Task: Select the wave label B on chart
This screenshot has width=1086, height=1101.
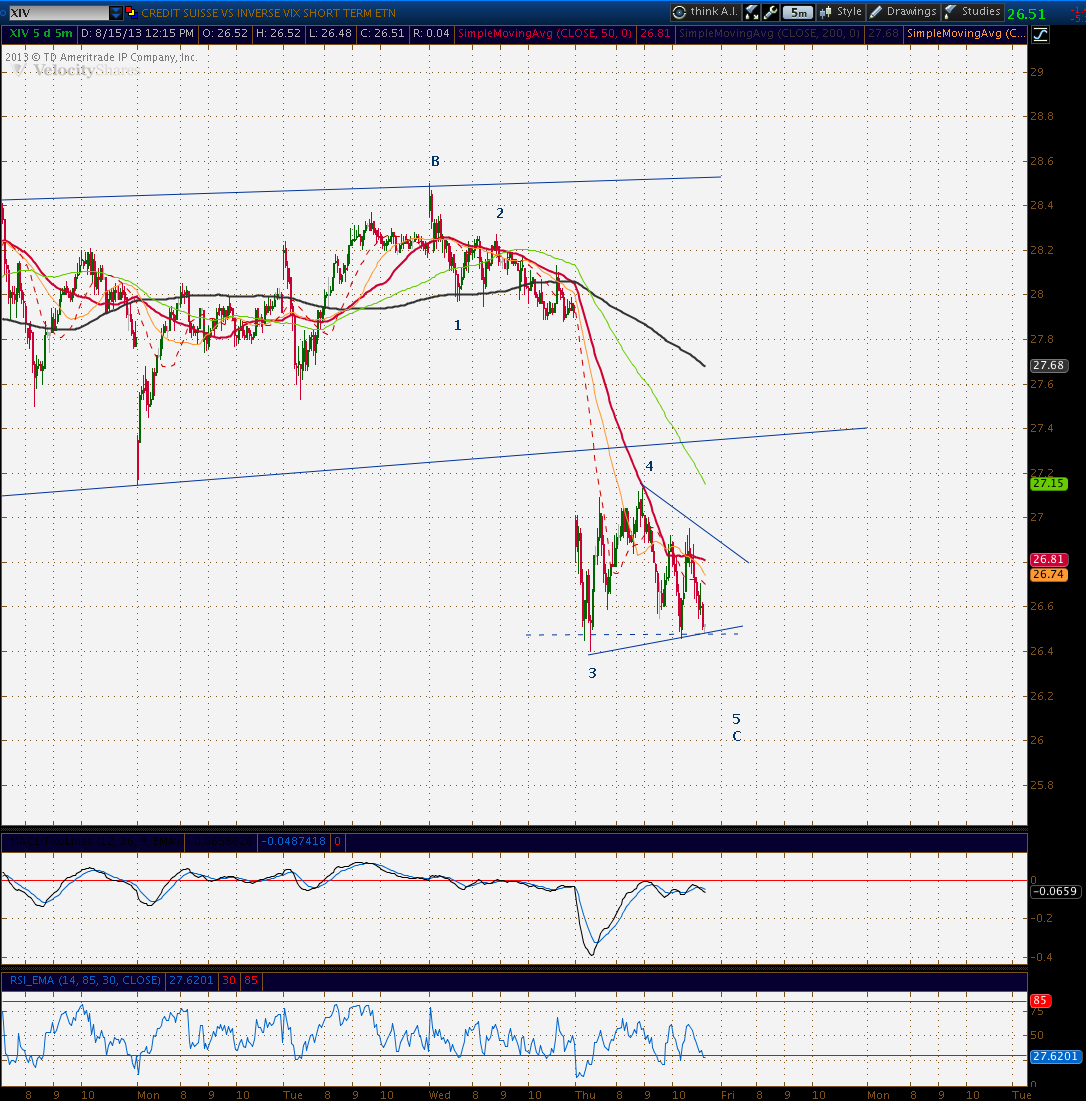Action: [x=435, y=161]
